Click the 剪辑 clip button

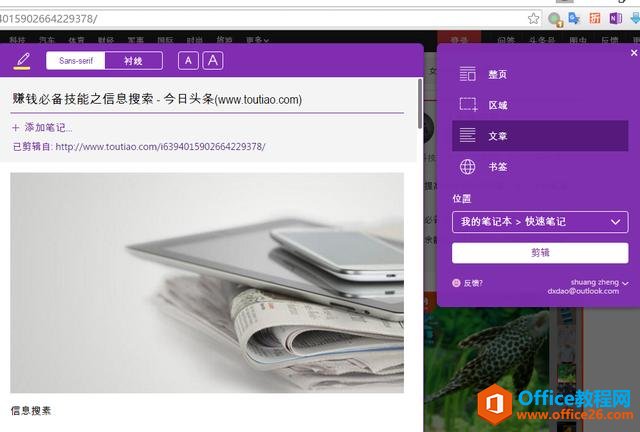click(540, 253)
